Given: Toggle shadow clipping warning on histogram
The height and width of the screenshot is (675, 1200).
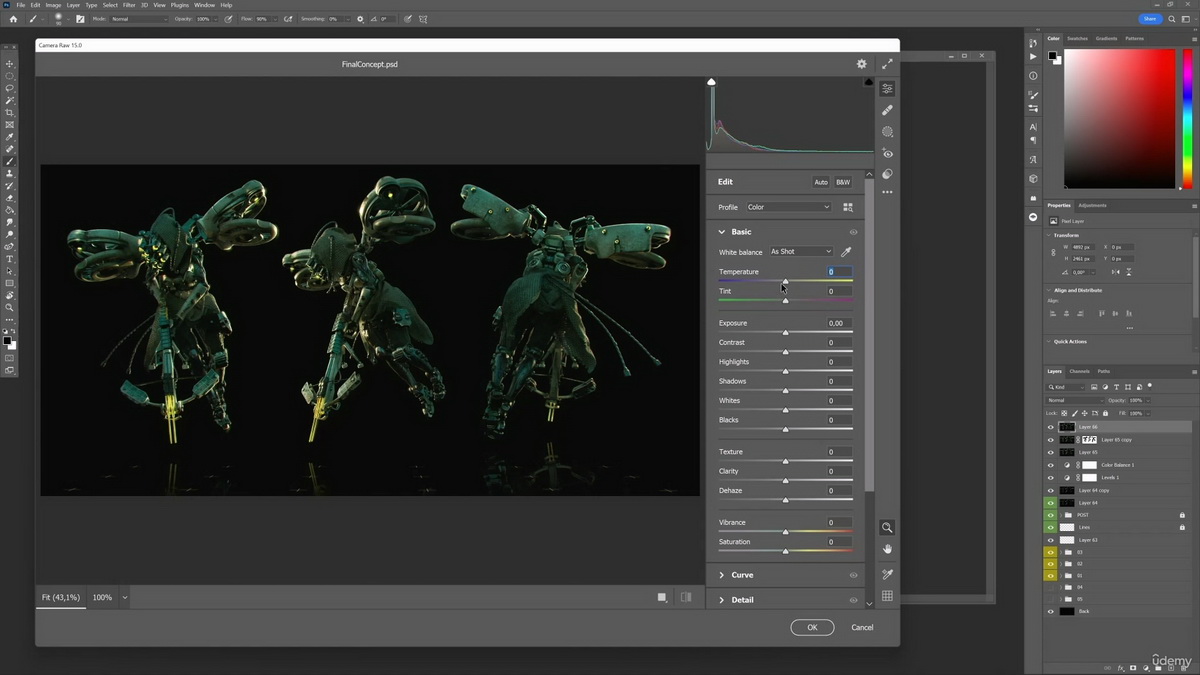Looking at the screenshot, I should point(711,82).
